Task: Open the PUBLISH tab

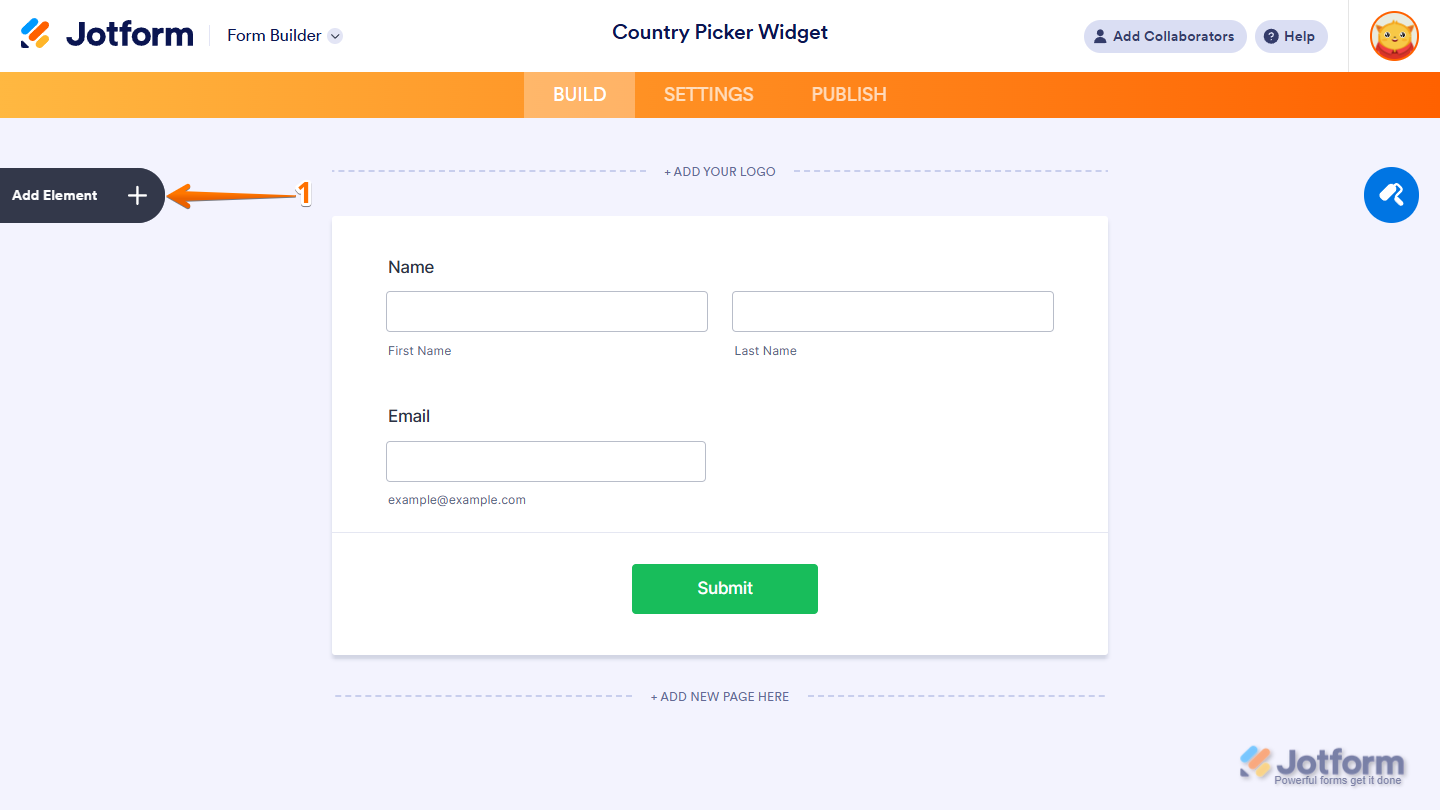Action: tap(848, 94)
